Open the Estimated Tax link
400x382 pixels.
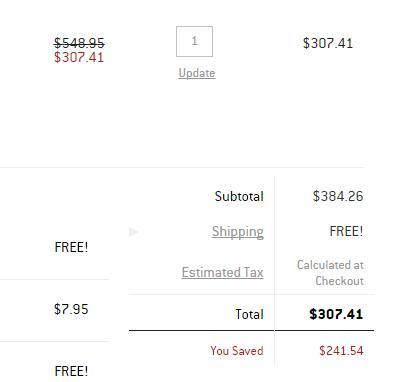[223, 272]
